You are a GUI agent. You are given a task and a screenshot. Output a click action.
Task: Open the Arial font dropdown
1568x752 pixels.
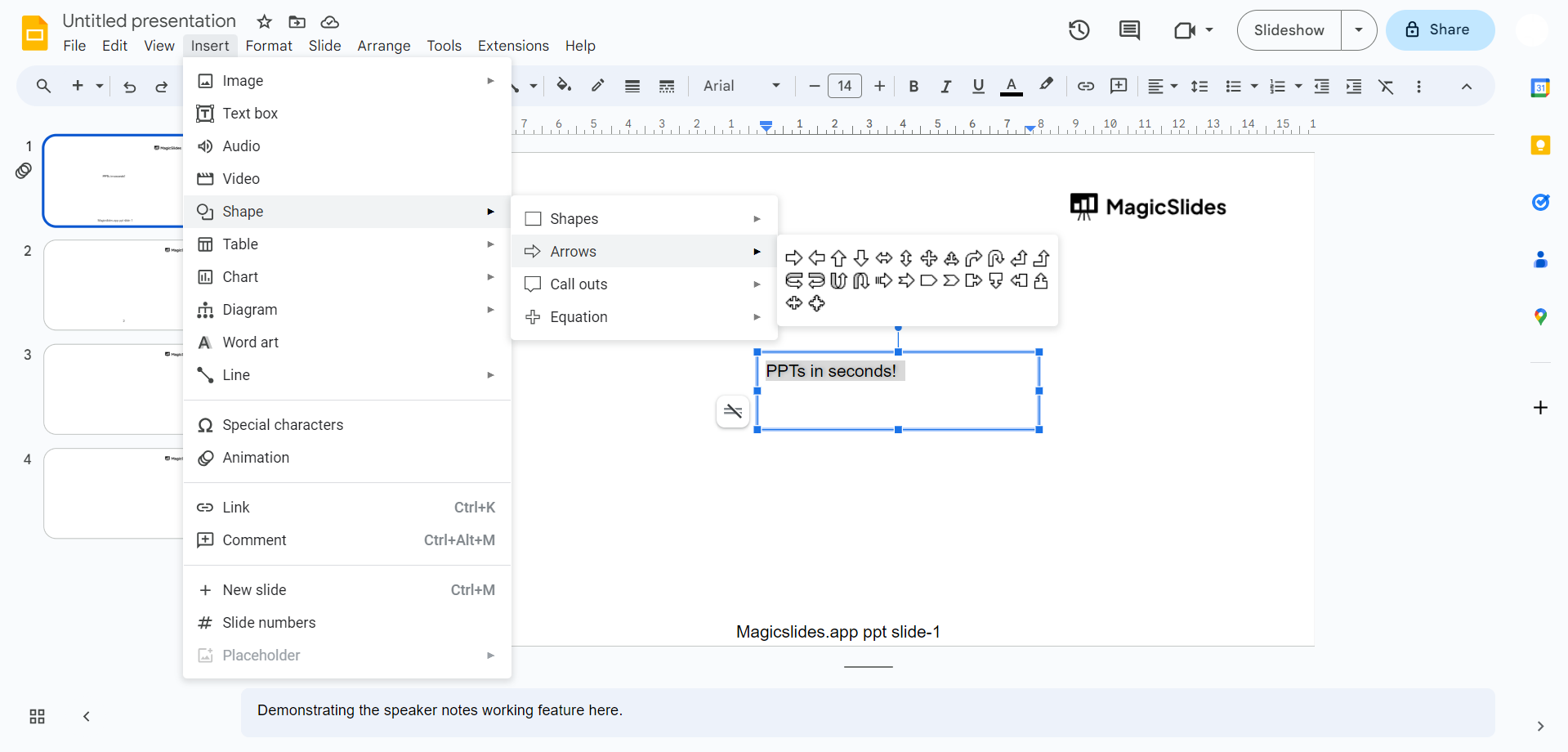742,86
